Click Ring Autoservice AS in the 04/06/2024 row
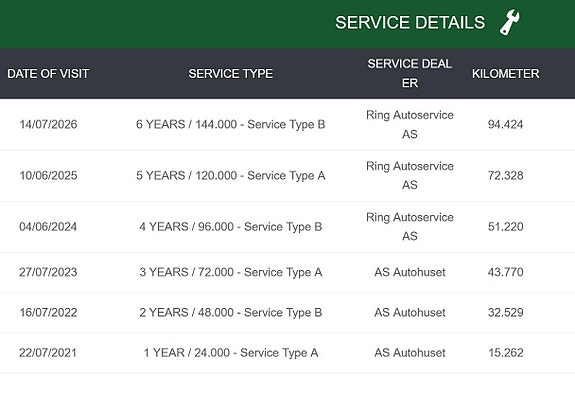The width and height of the screenshot is (575, 397). tap(410, 227)
